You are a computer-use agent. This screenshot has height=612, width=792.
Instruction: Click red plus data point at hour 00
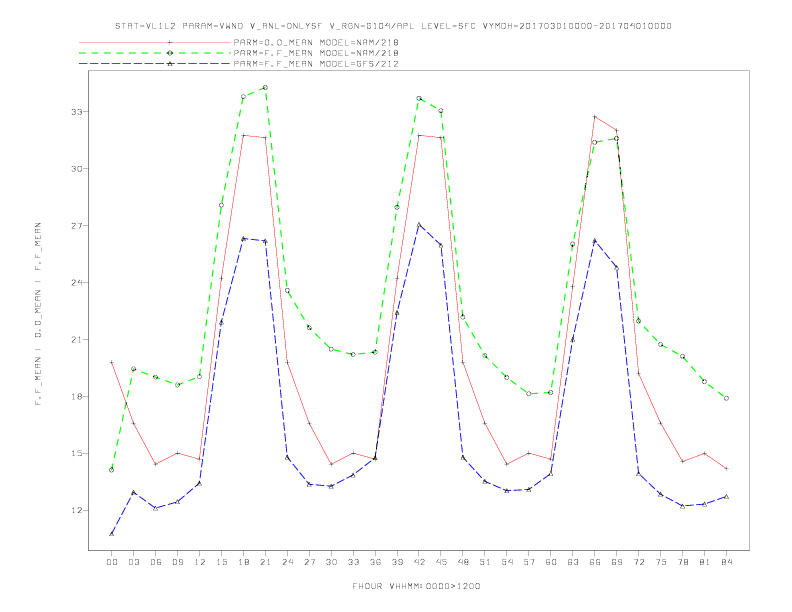point(112,363)
